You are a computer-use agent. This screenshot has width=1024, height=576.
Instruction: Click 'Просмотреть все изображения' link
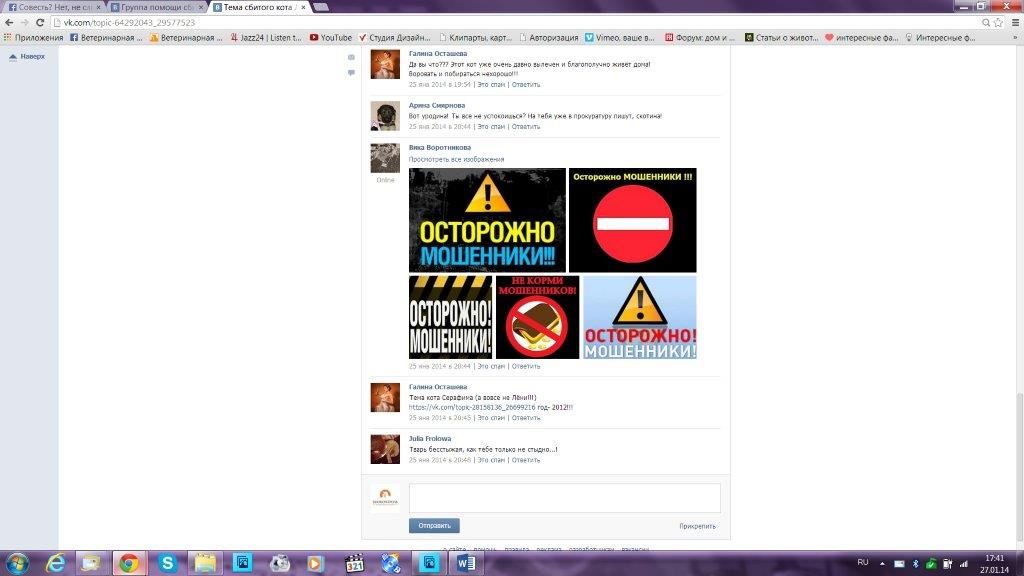456,159
